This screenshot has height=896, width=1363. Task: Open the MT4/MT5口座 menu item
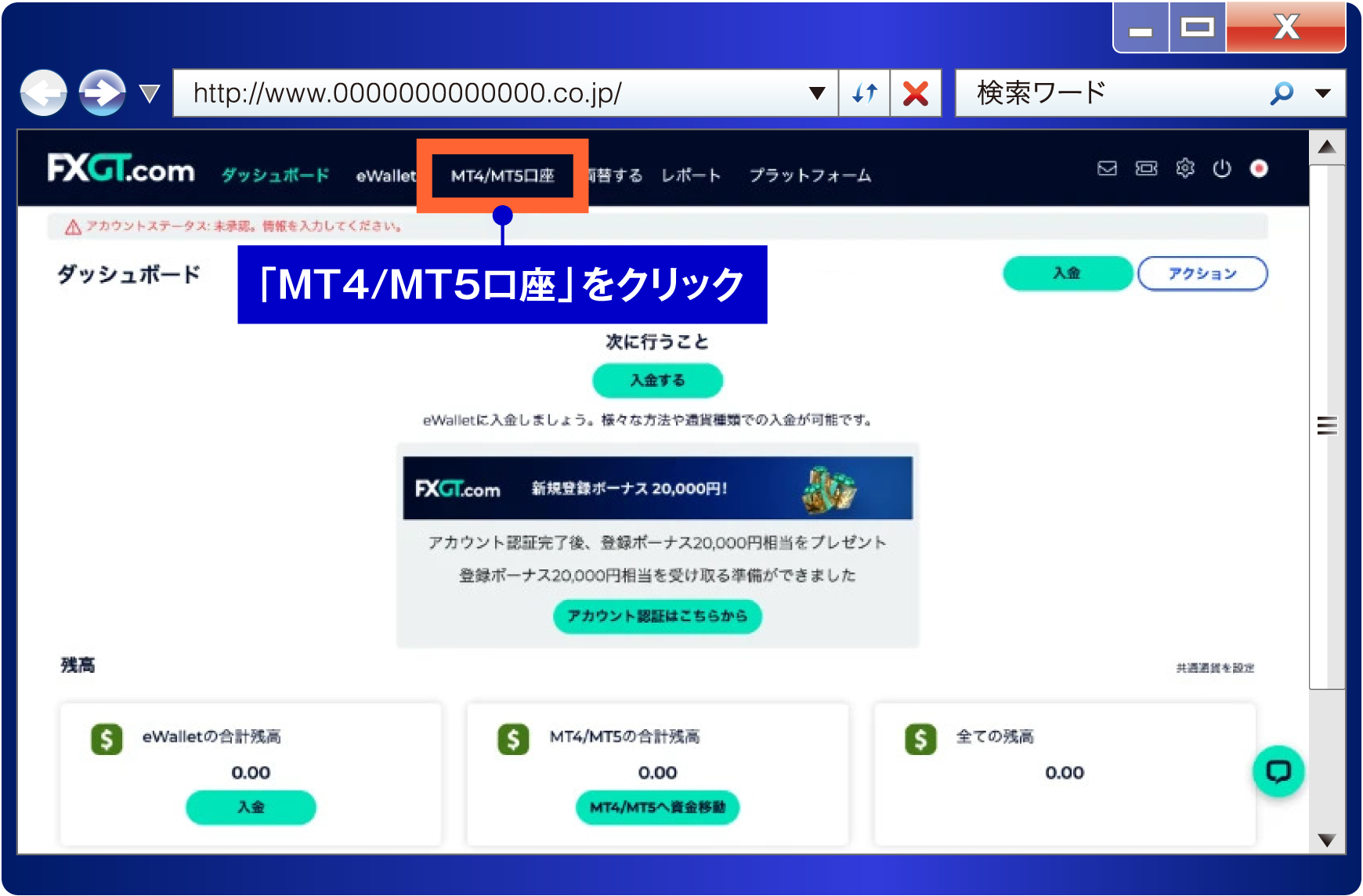click(x=502, y=175)
